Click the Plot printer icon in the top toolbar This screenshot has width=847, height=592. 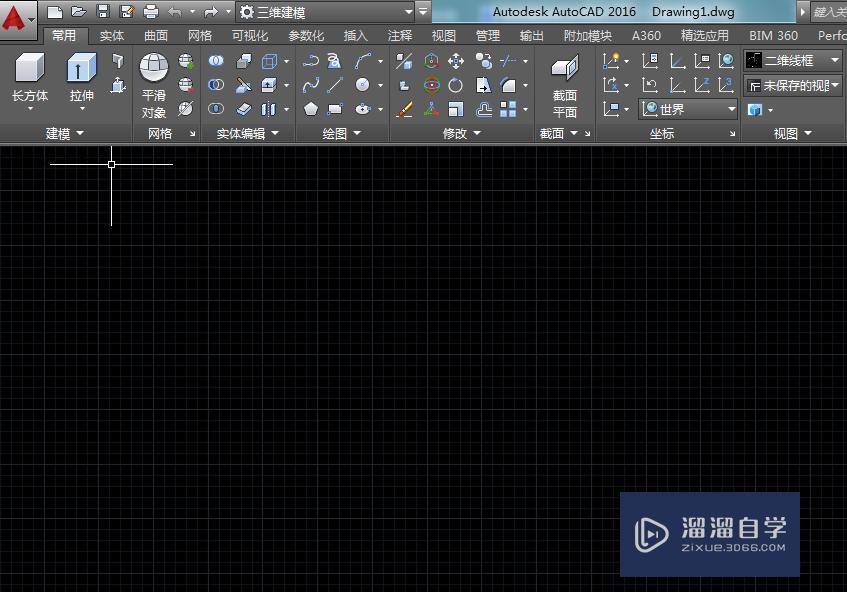point(151,12)
